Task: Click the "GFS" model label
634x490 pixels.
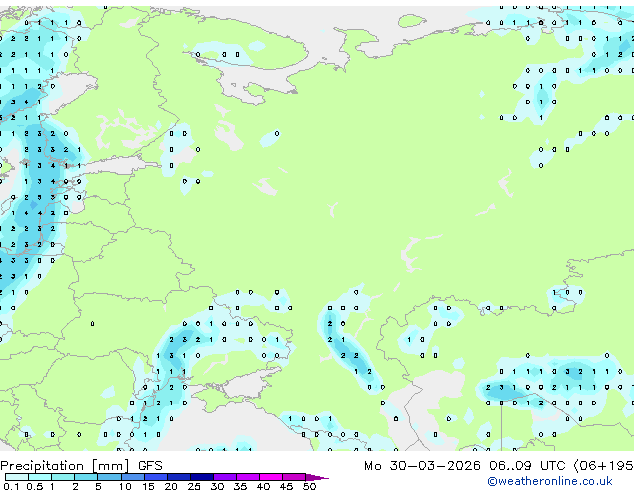Action: pyautogui.click(x=150, y=466)
